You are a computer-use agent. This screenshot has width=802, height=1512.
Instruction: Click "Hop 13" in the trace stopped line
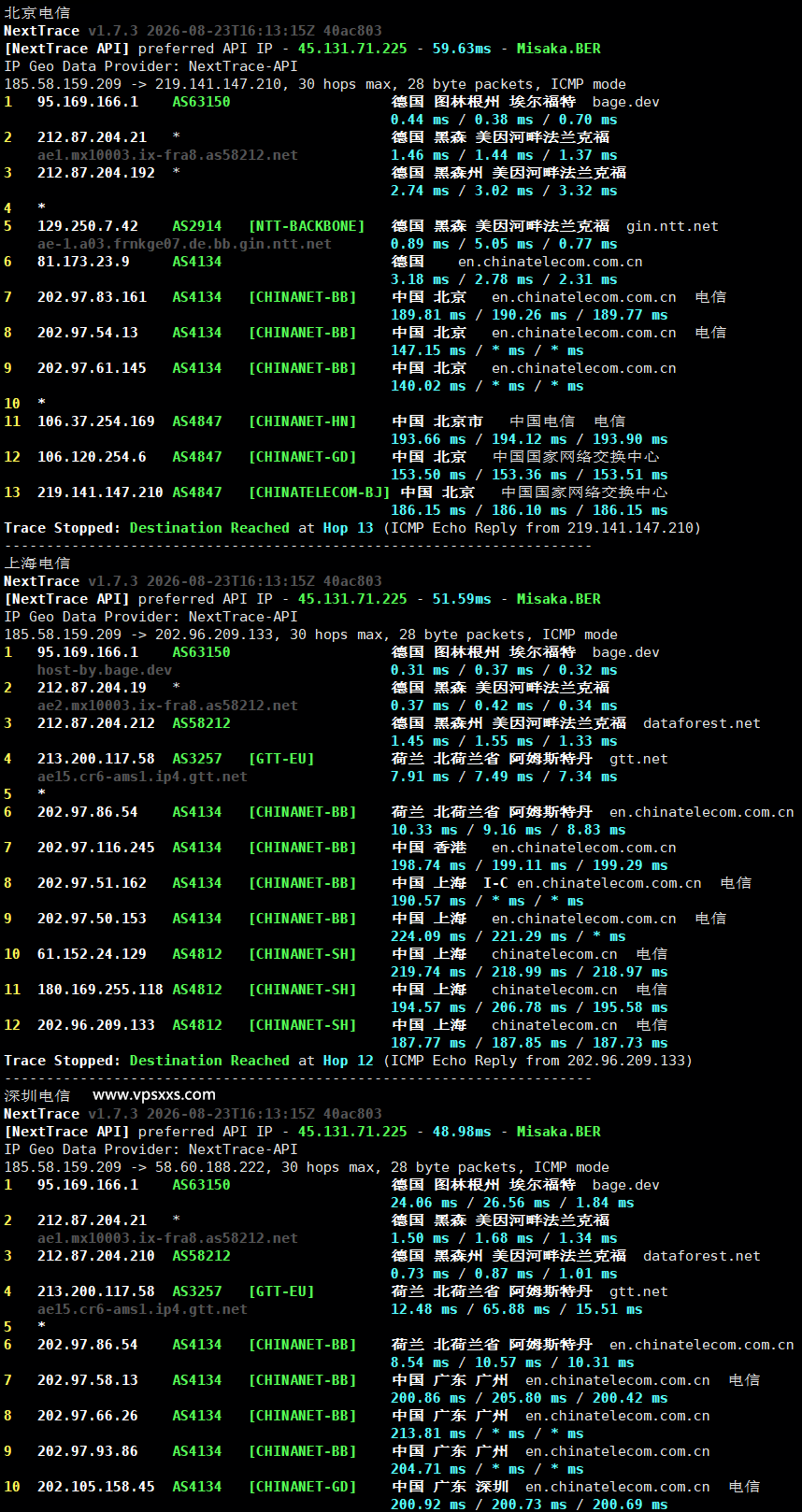click(x=349, y=528)
